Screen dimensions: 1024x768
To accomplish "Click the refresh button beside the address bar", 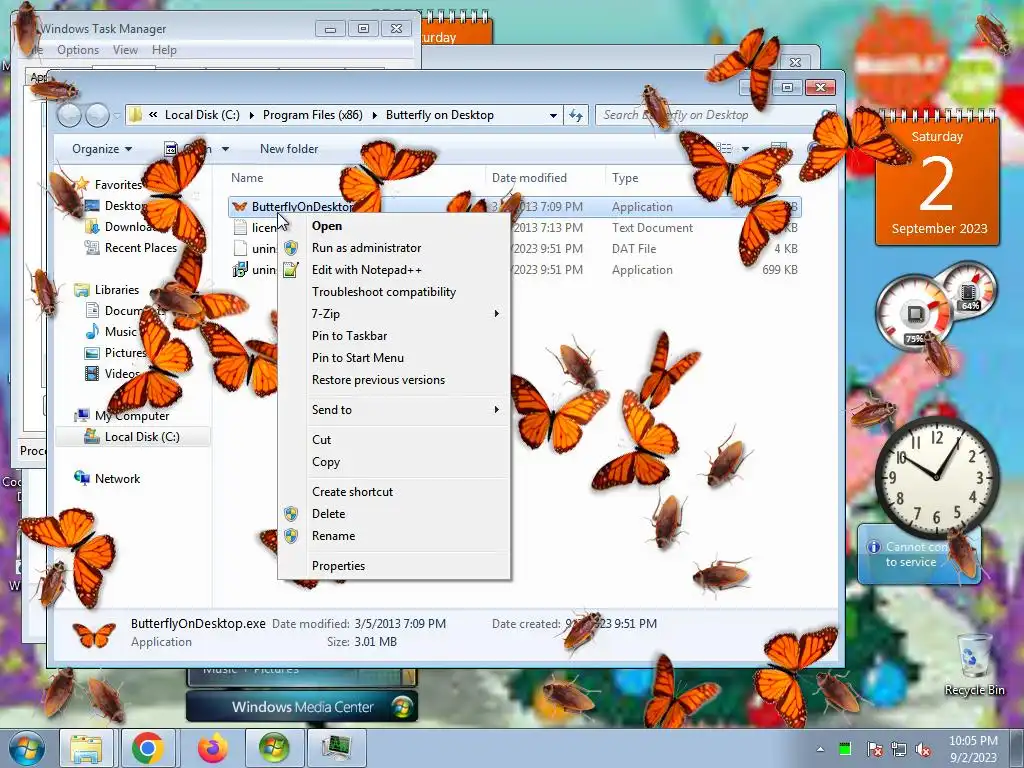I will pos(575,115).
